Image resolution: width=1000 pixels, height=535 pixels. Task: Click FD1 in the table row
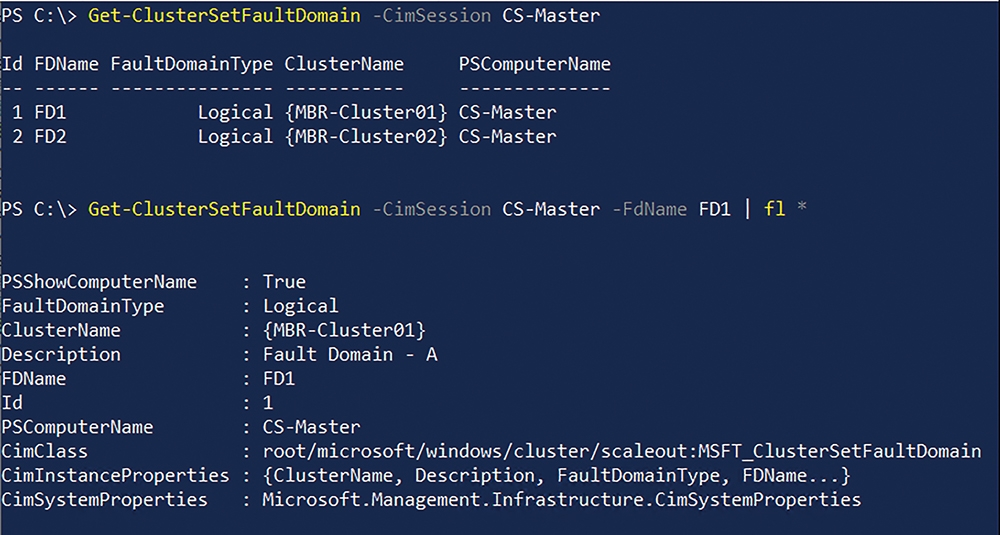50,112
